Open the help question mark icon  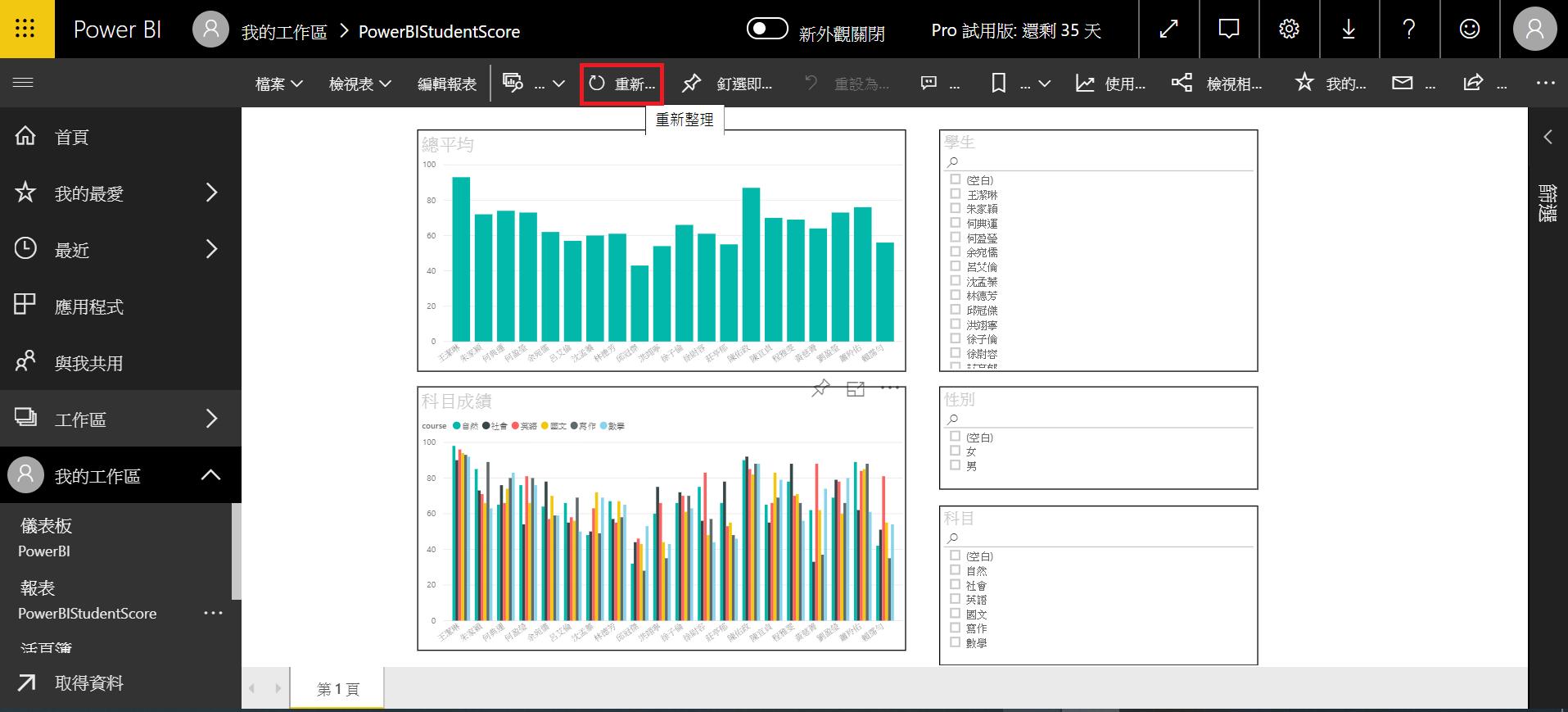[1408, 29]
